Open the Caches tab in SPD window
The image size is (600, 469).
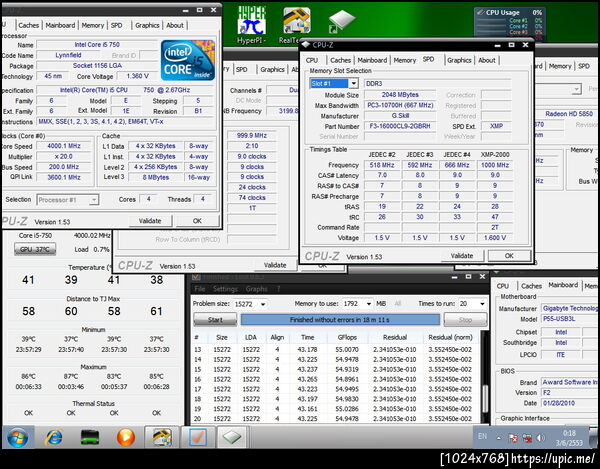click(x=340, y=60)
